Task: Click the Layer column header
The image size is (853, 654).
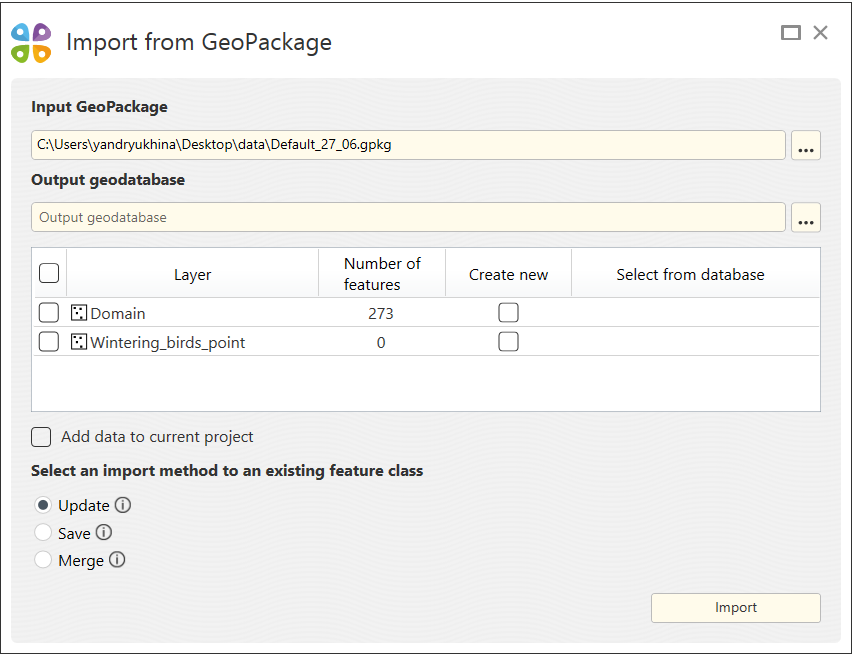Action: point(193,274)
